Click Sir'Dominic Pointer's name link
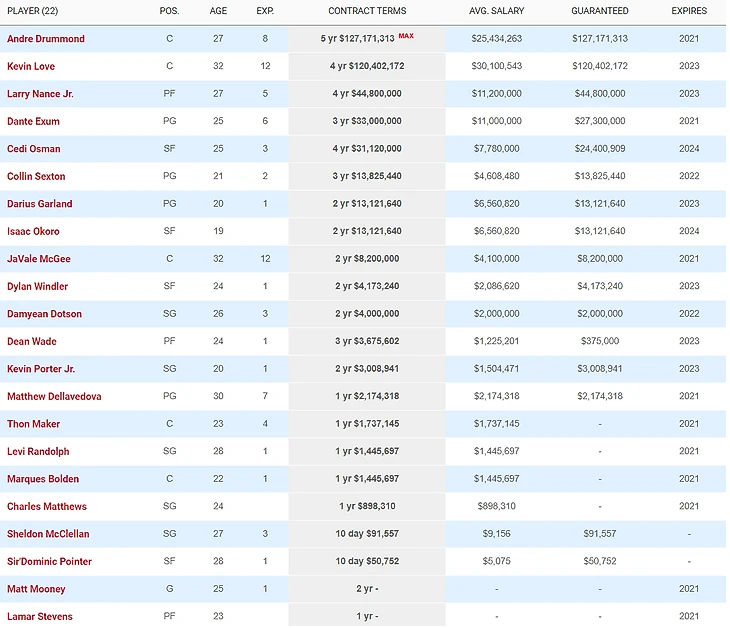 pyautogui.click(x=50, y=561)
